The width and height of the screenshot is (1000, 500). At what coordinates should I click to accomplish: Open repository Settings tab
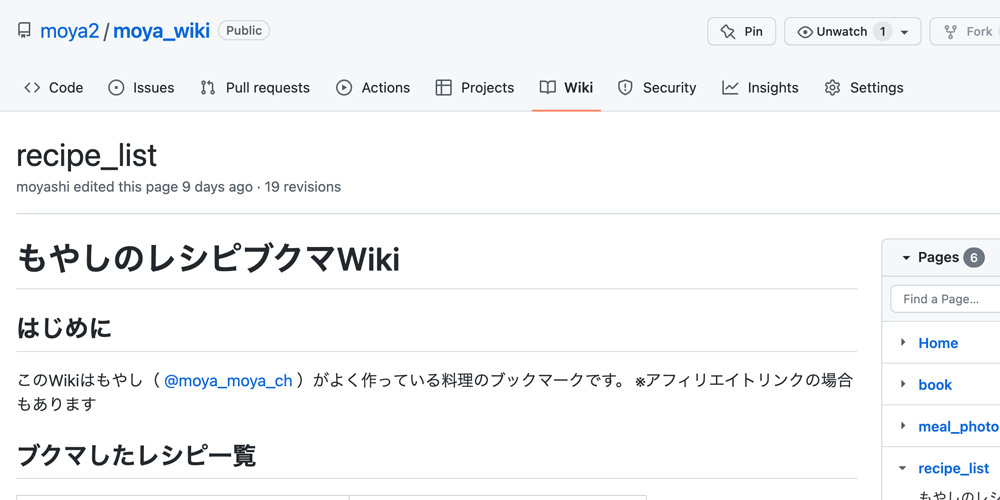[864, 88]
